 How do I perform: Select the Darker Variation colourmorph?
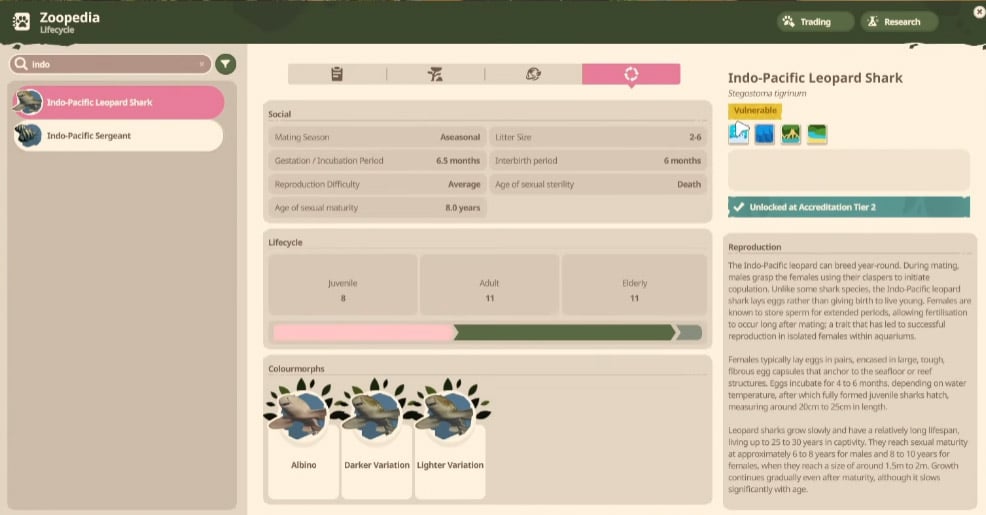coord(376,440)
